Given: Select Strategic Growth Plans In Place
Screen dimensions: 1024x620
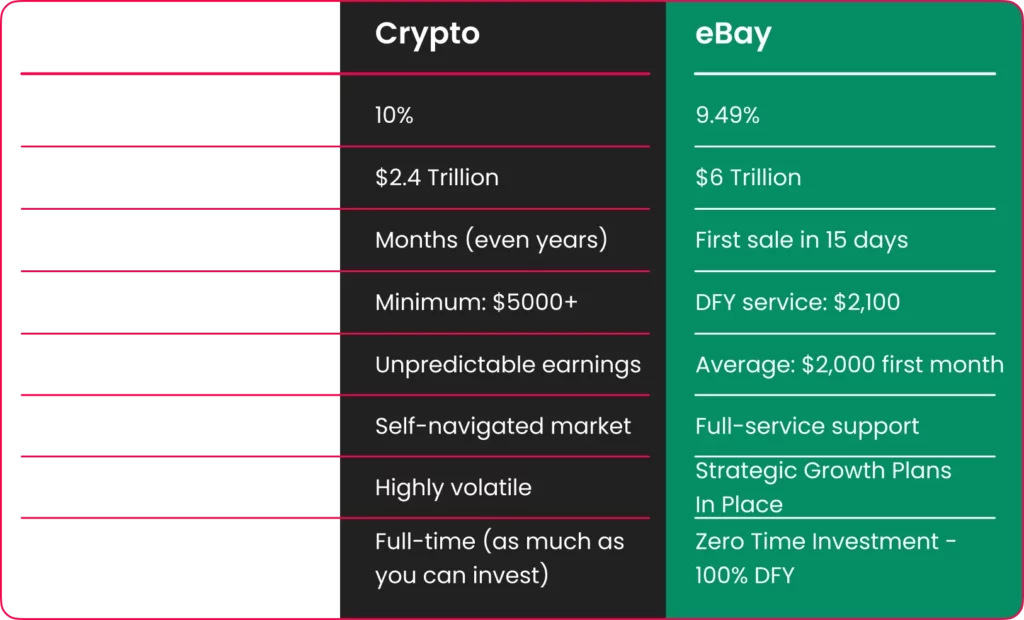Looking at the screenshot, I should tap(823, 487).
